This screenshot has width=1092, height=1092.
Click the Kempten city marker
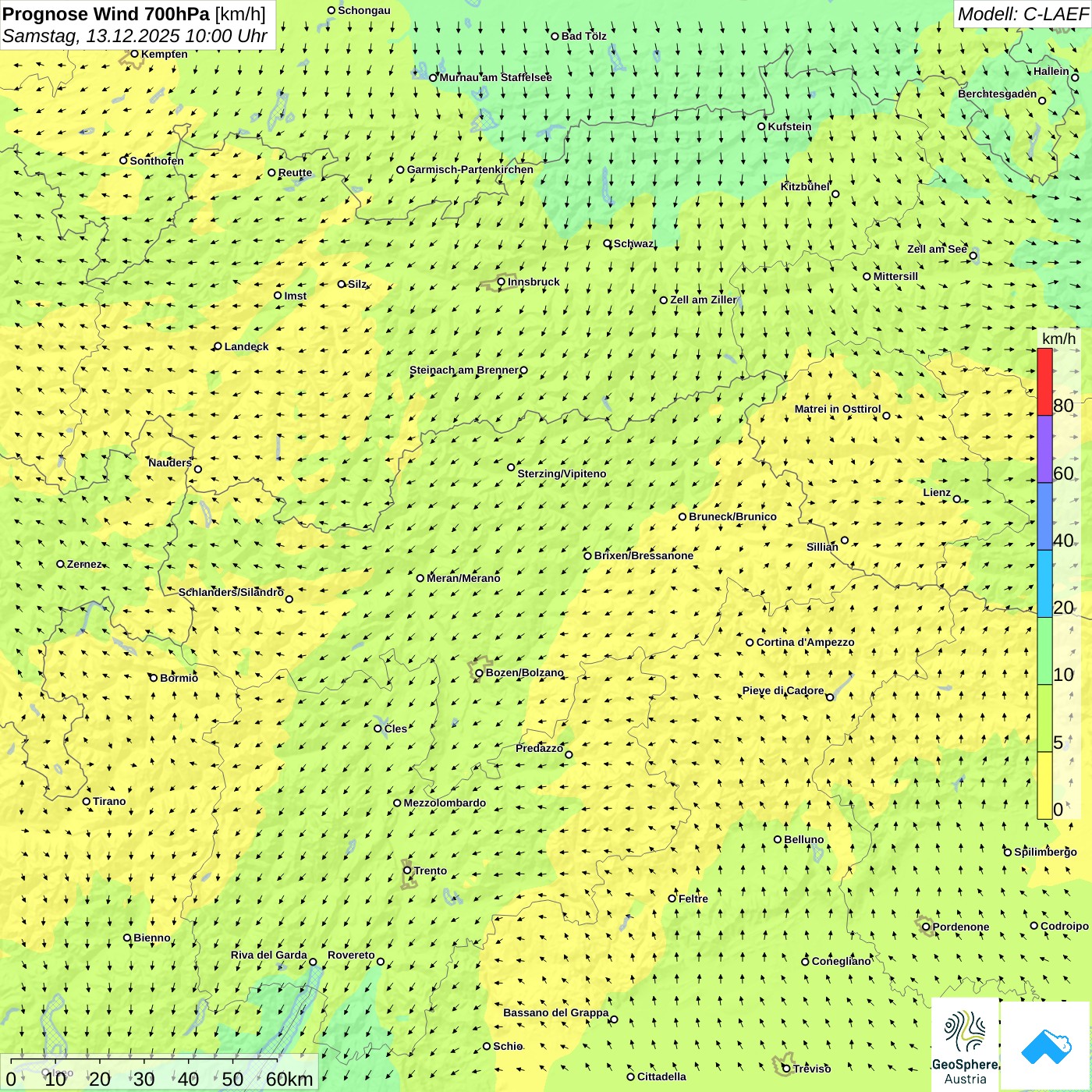click(134, 54)
